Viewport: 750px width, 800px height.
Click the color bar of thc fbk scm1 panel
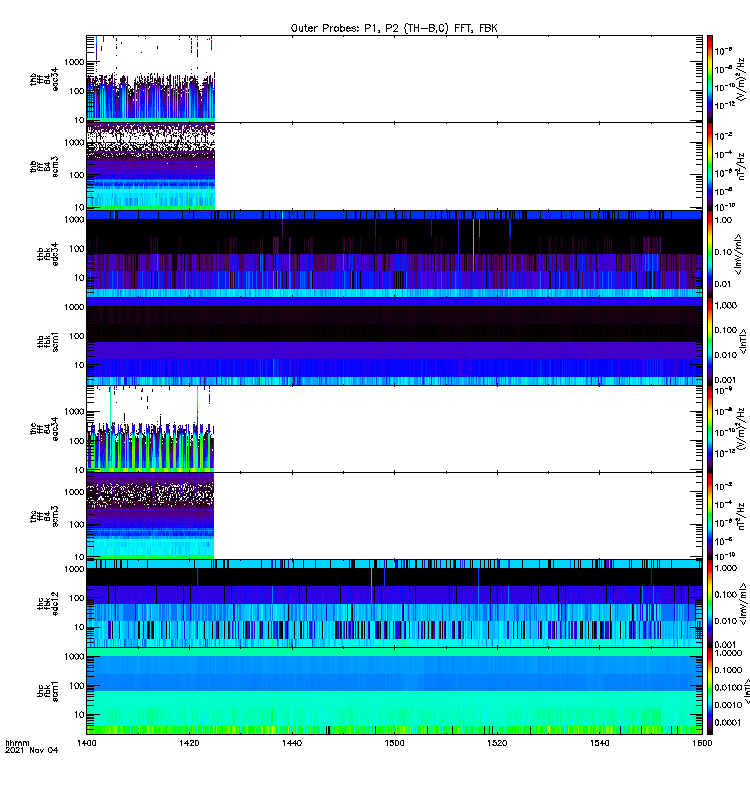point(710,691)
